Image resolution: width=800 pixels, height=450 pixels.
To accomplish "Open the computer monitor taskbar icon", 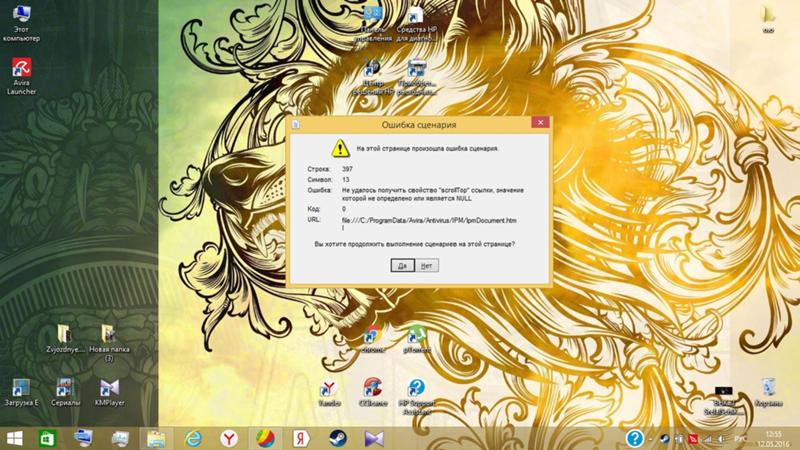I will pyautogui.click(x=83, y=438).
